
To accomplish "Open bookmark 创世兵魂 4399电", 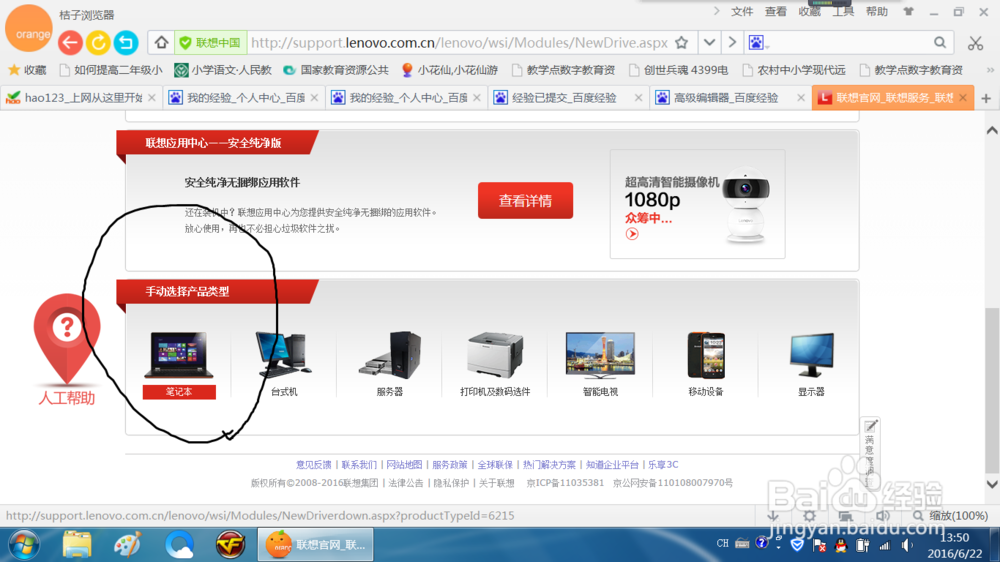I will [679, 70].
